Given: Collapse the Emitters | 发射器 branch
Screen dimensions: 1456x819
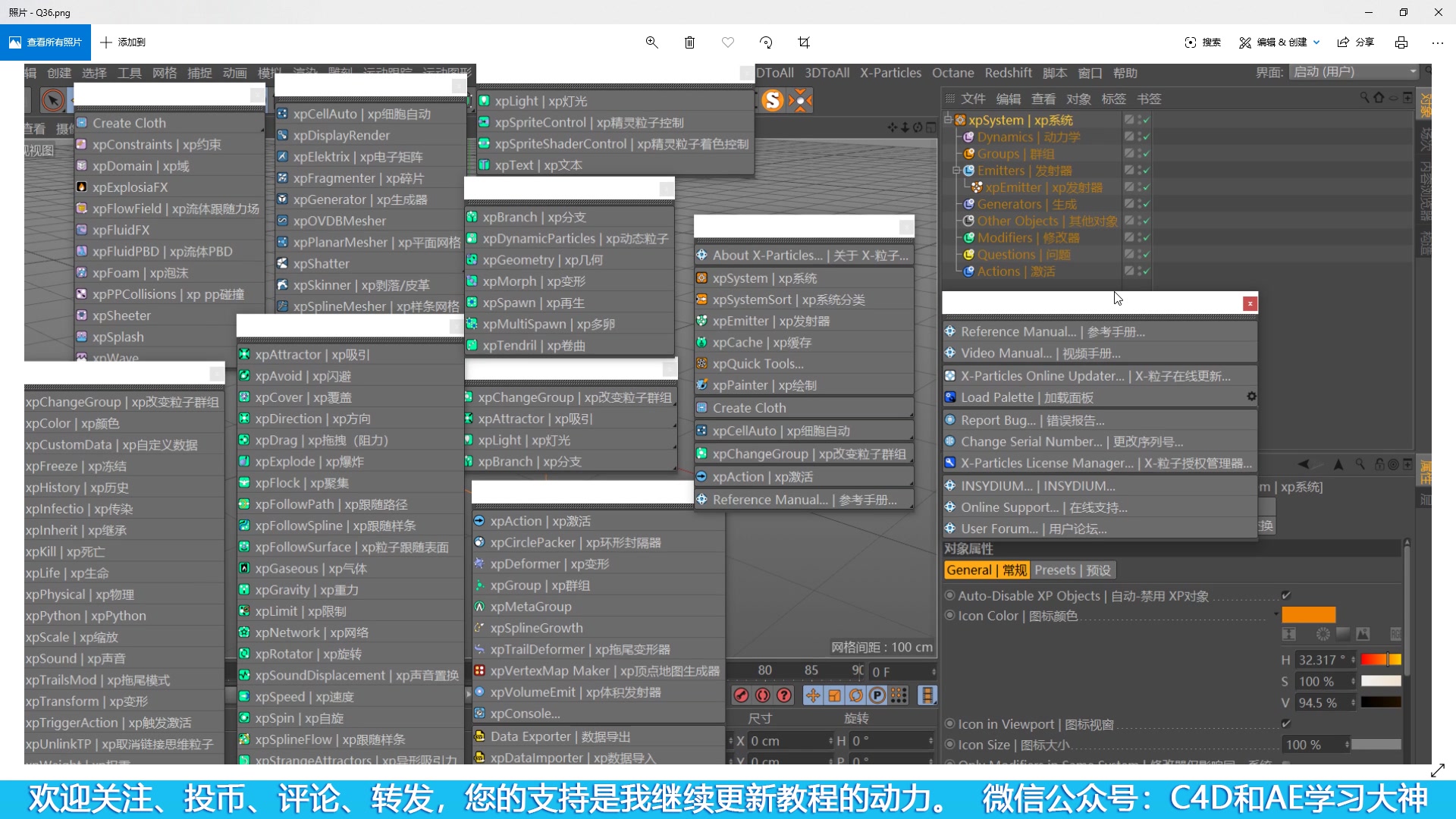Looking at the screenshot, I should 956,171.
